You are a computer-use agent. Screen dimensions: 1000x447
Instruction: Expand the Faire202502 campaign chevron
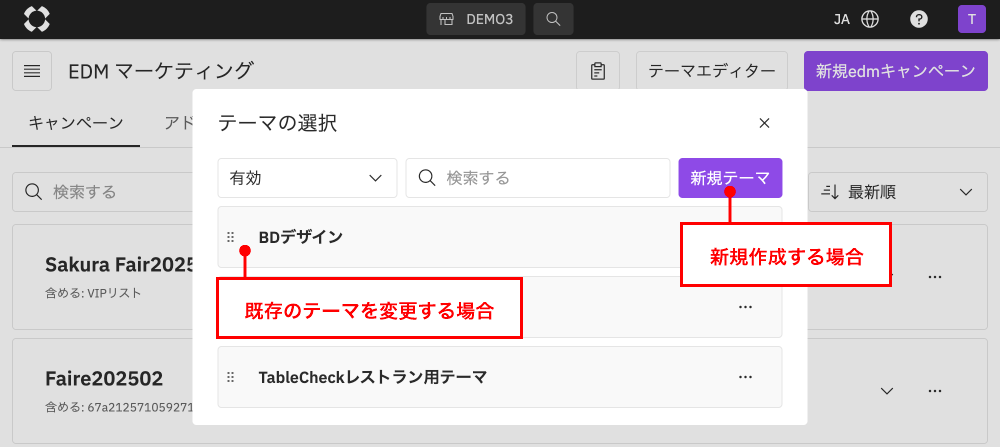pyautogui.click(x=886, y=390)
